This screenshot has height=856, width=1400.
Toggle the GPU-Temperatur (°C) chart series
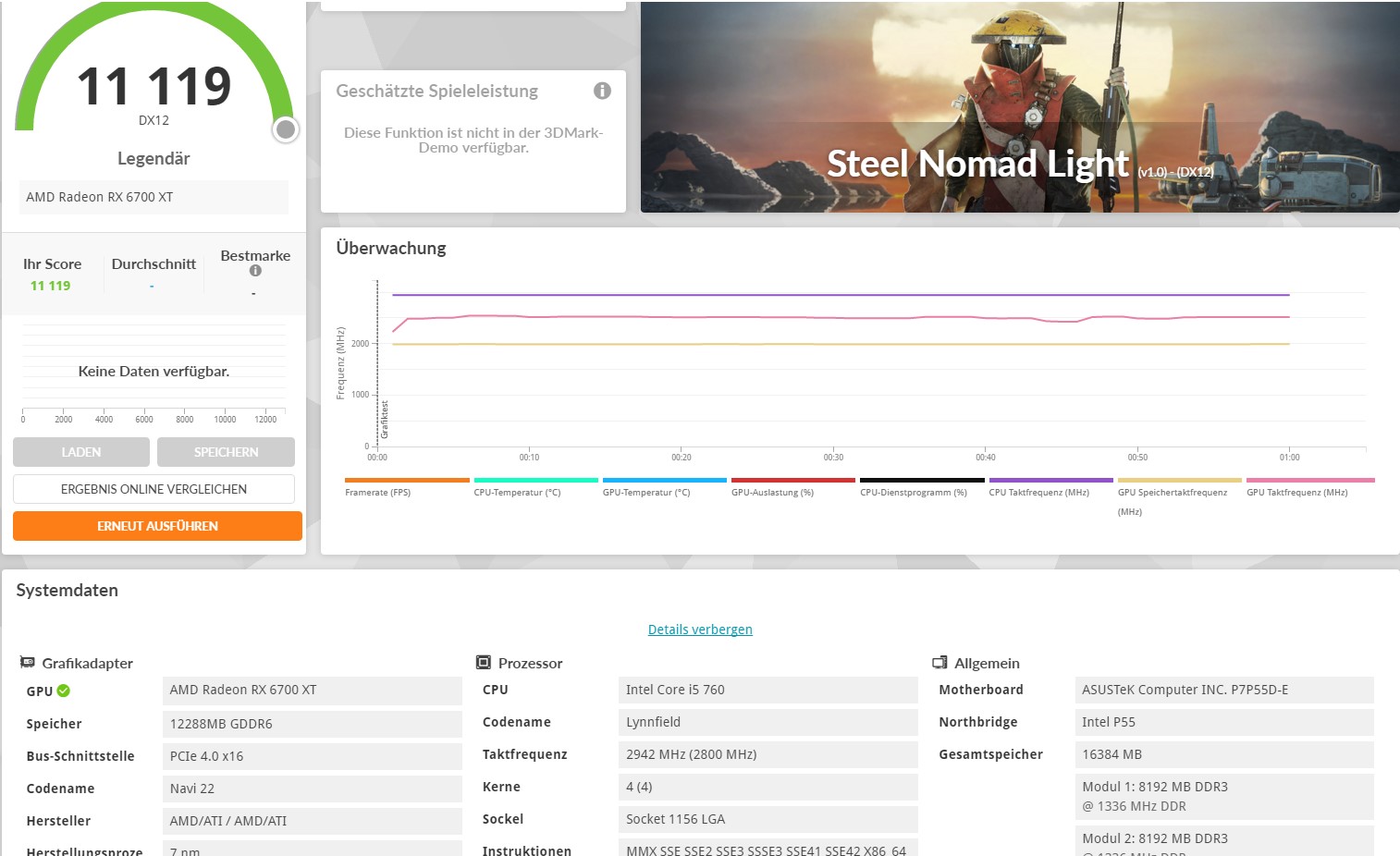(x=665, y=487)
